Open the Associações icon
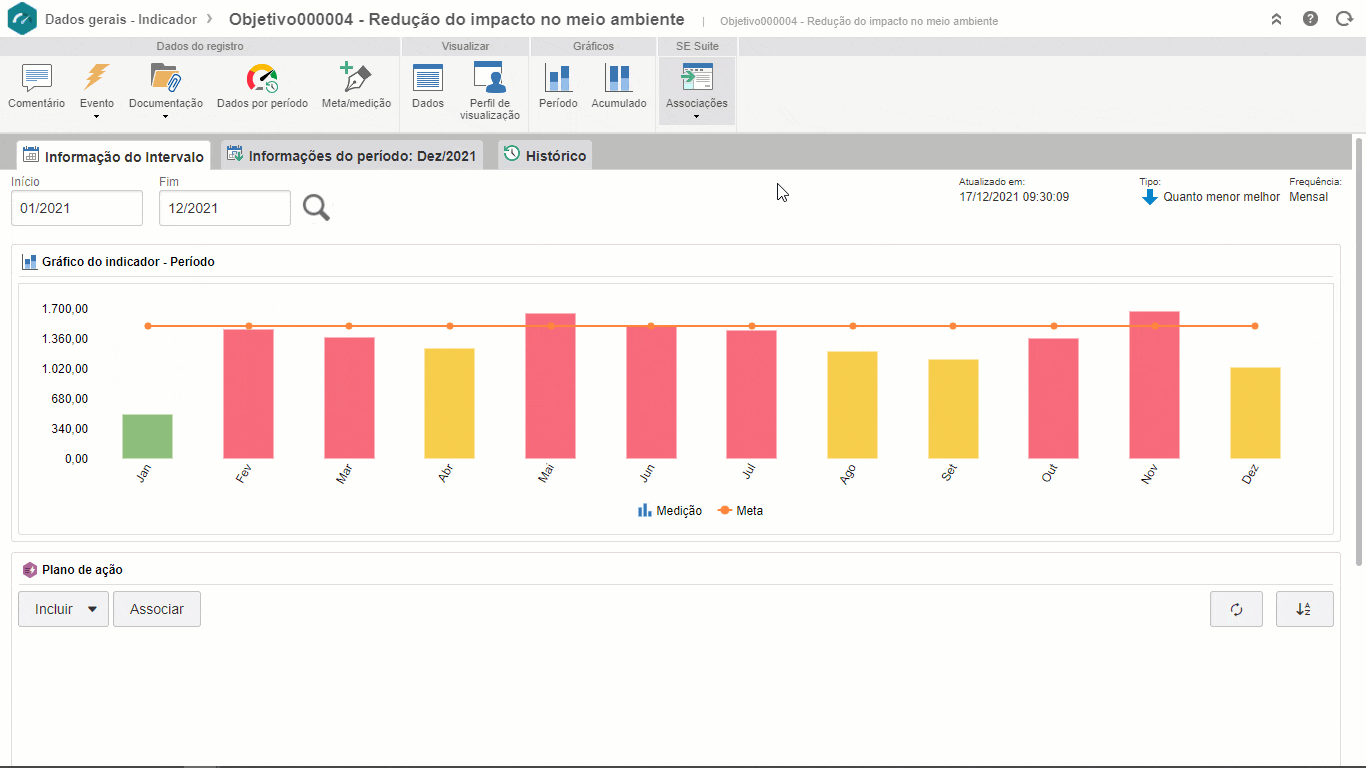Screen dimensions: 1366x768 pyautogui.click(x=697, y=78)
